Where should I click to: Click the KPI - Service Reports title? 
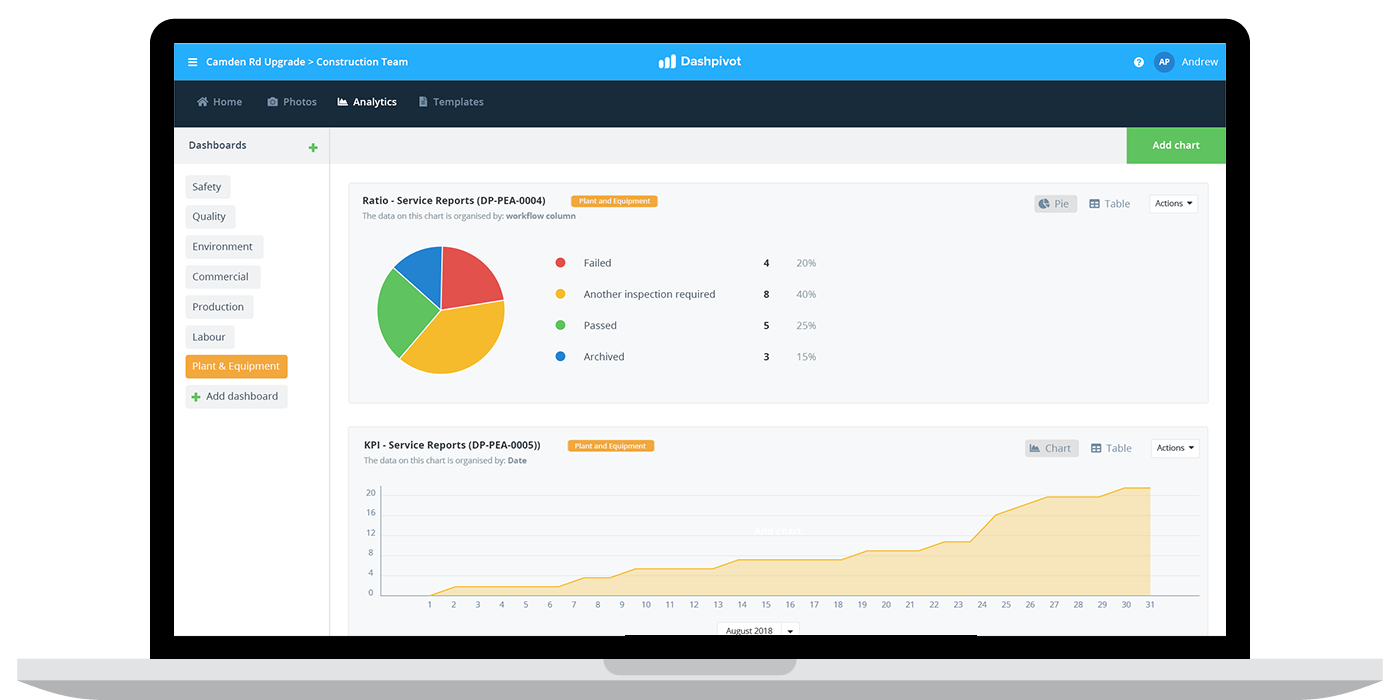click(x=452, y=445)
